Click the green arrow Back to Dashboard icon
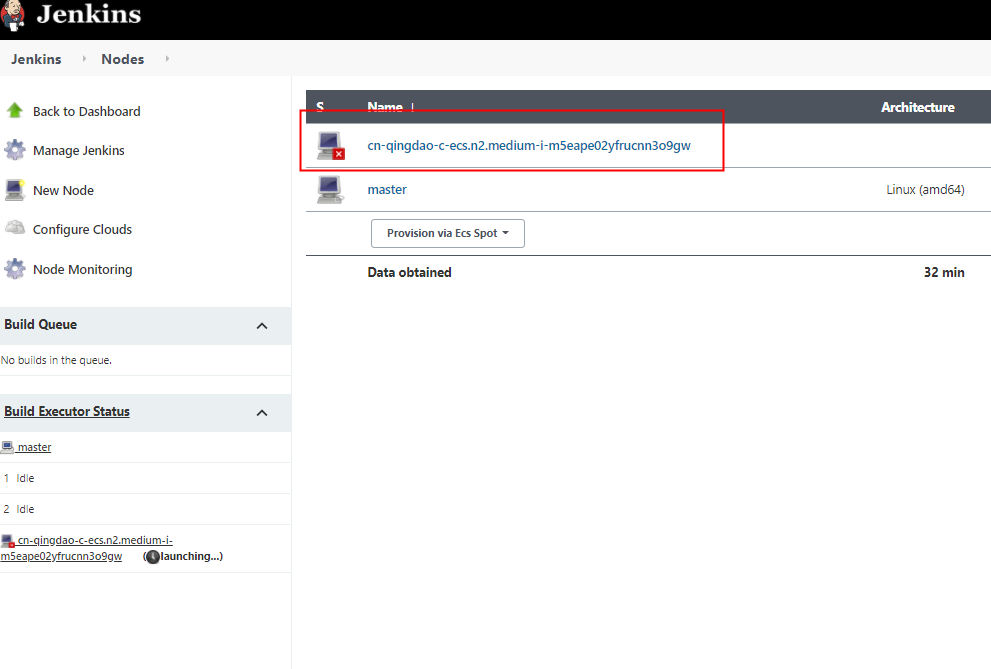Image resolution: width=991 pixels, height=669 pixels. tap(15, 111)
